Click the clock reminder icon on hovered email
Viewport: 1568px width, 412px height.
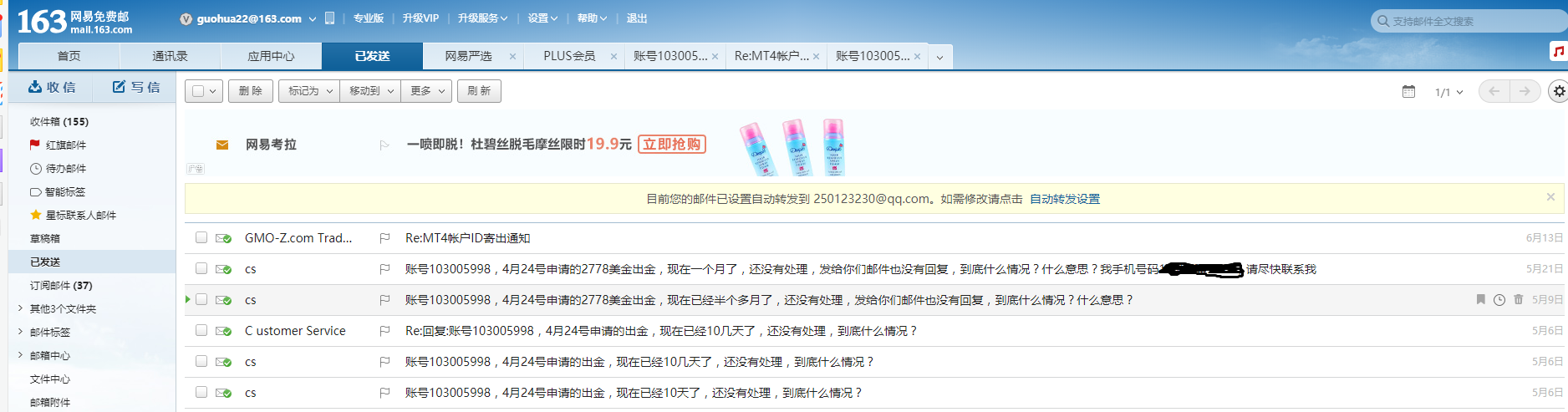click(1499, 300)
